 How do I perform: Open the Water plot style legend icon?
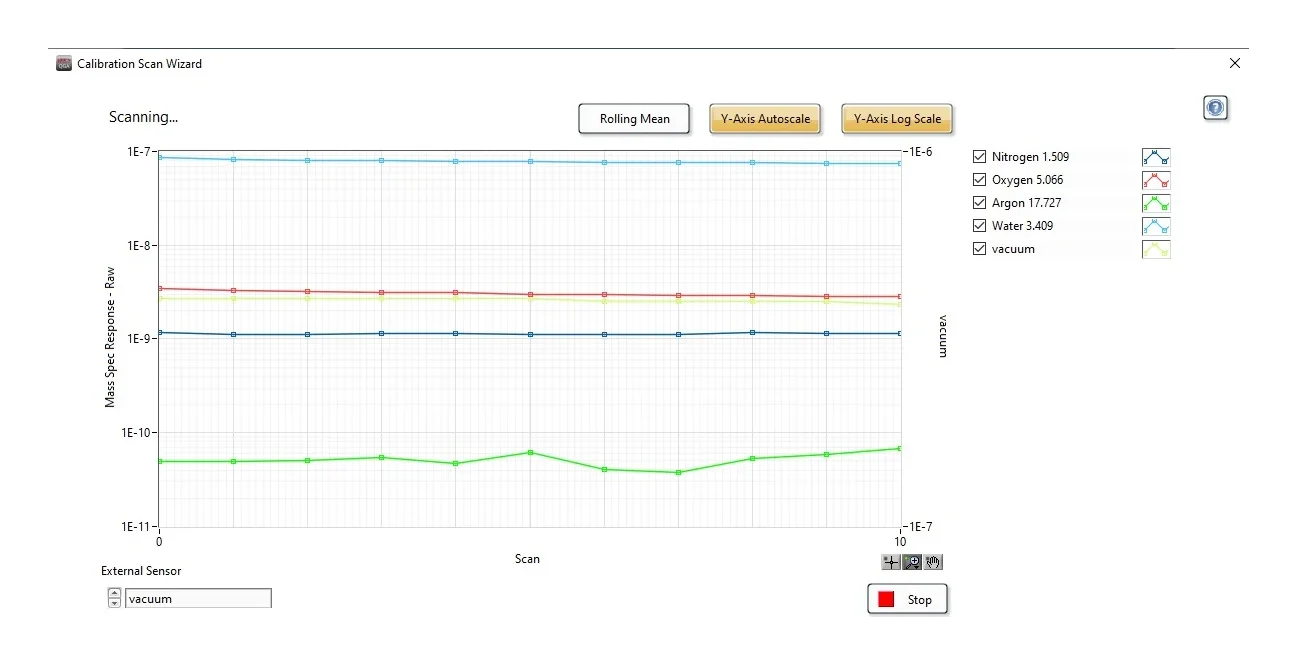1156,226
